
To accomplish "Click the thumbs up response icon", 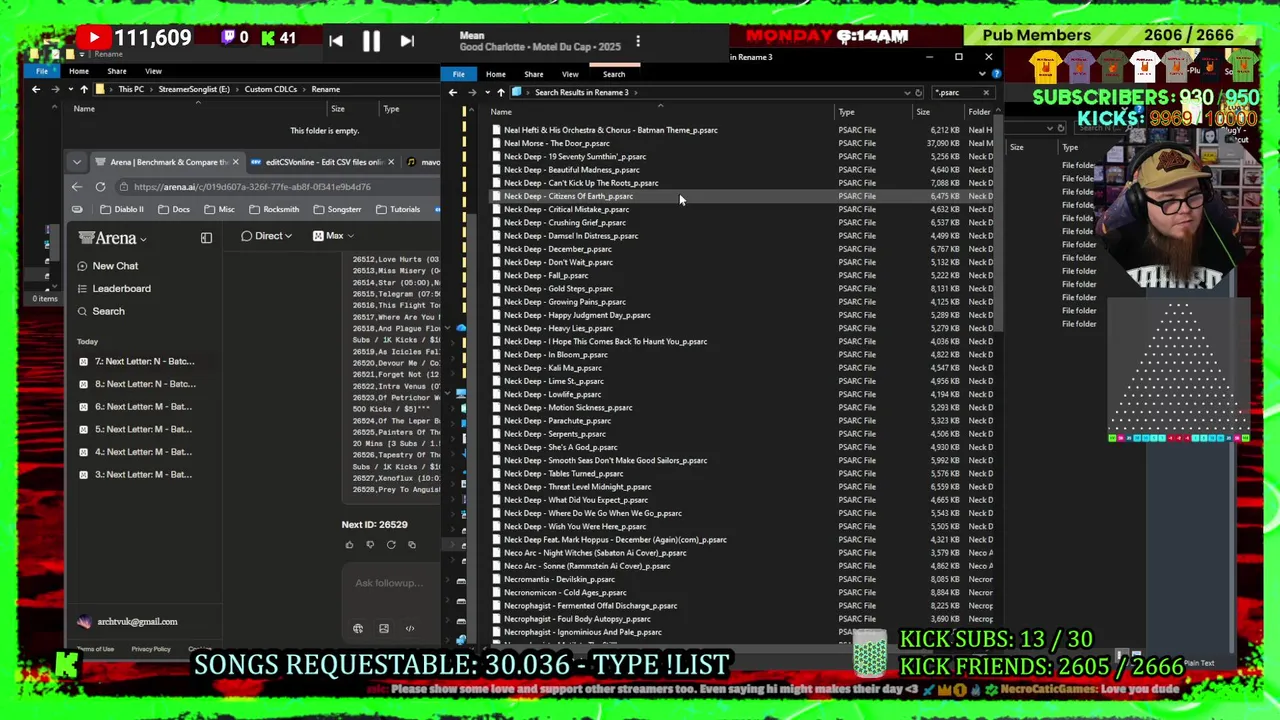I will (x=349, y=545).
